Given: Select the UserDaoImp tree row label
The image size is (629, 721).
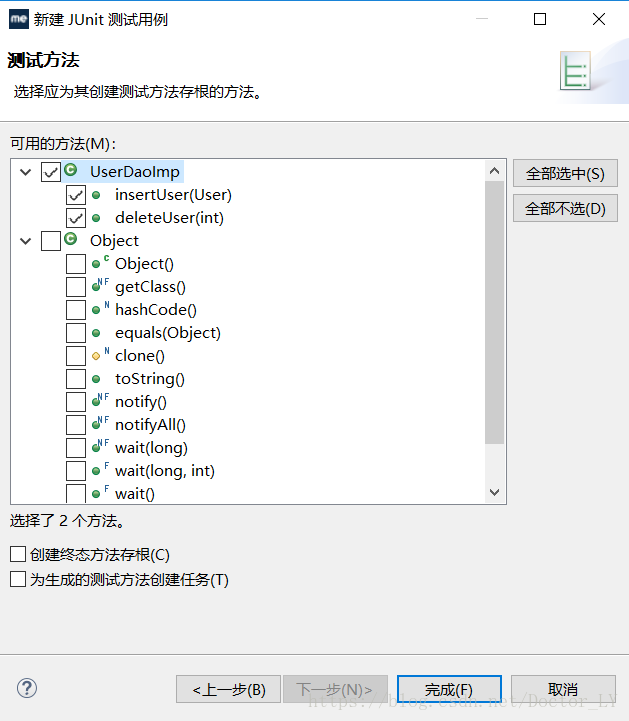Looking at the screenshot, I should (x=135, y=172).
